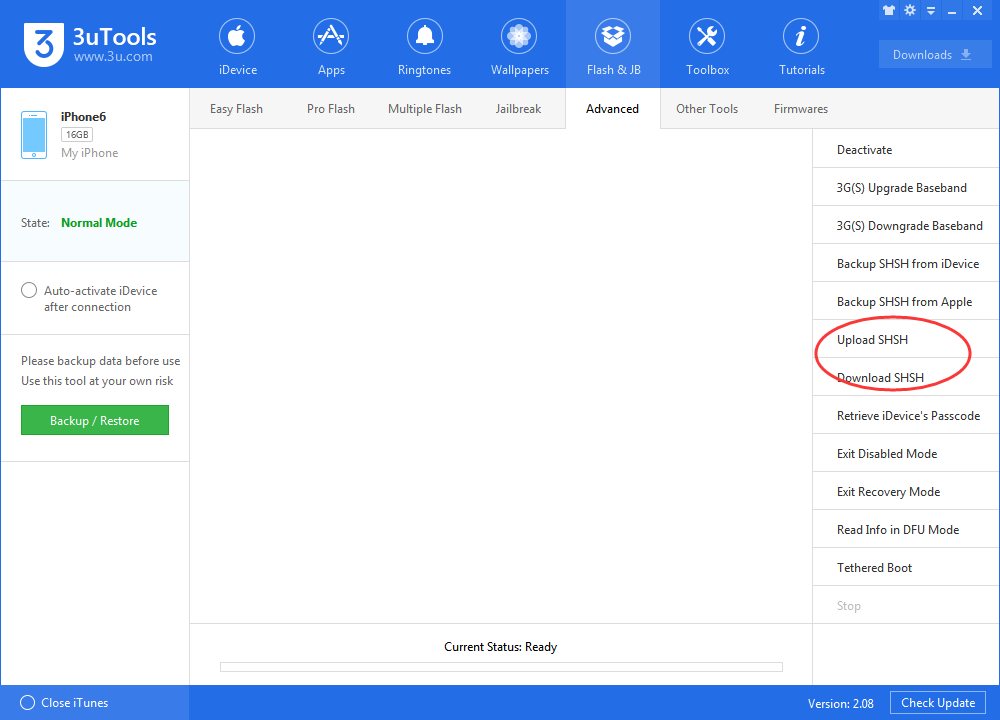The width and height of the screenshot is (1000, 720).
Task: Switch to the Firmwares tab
Action: click(800, 109)
